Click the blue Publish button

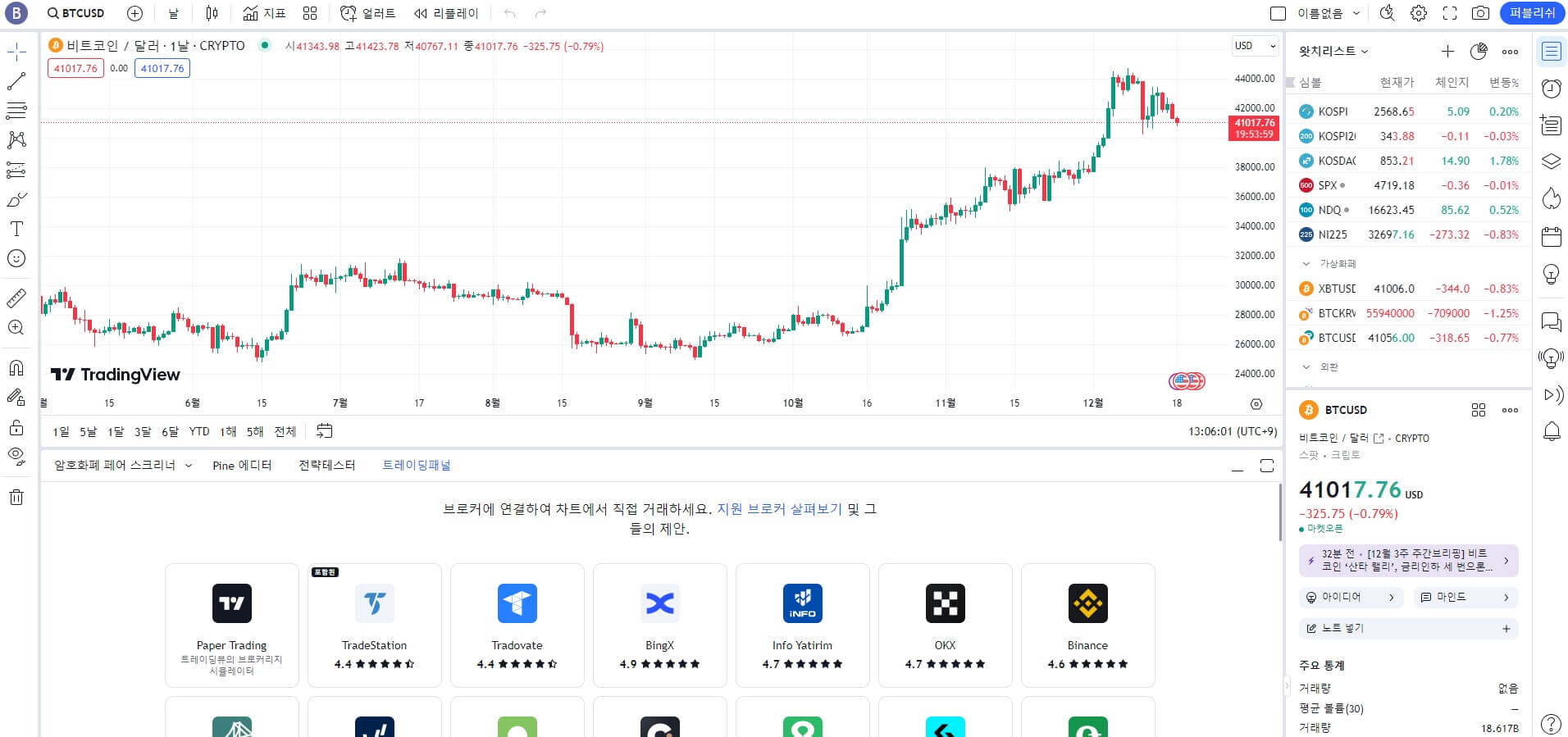coord(1532,13)
